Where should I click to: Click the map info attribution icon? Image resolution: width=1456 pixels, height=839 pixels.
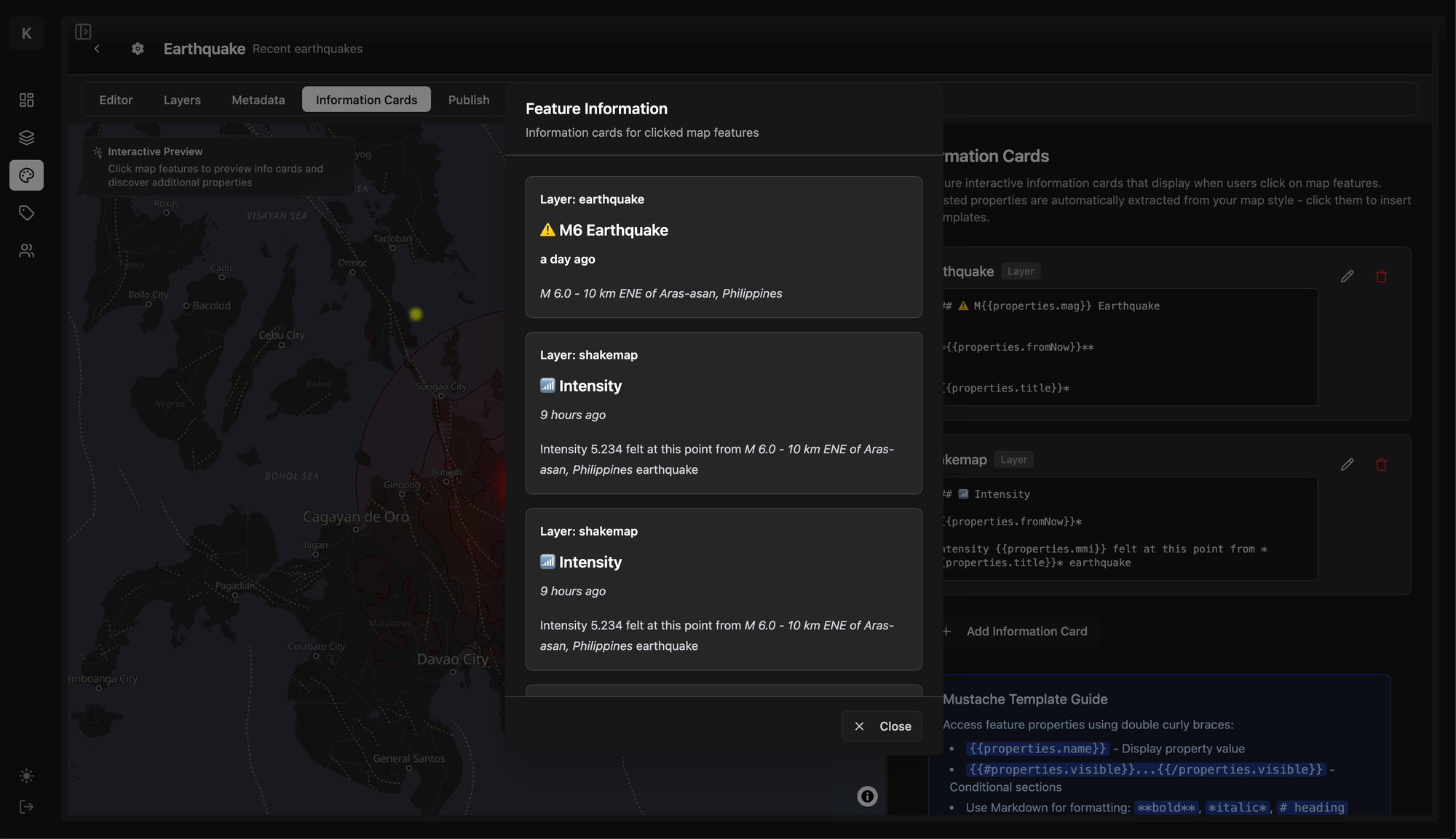pos(867,796)
